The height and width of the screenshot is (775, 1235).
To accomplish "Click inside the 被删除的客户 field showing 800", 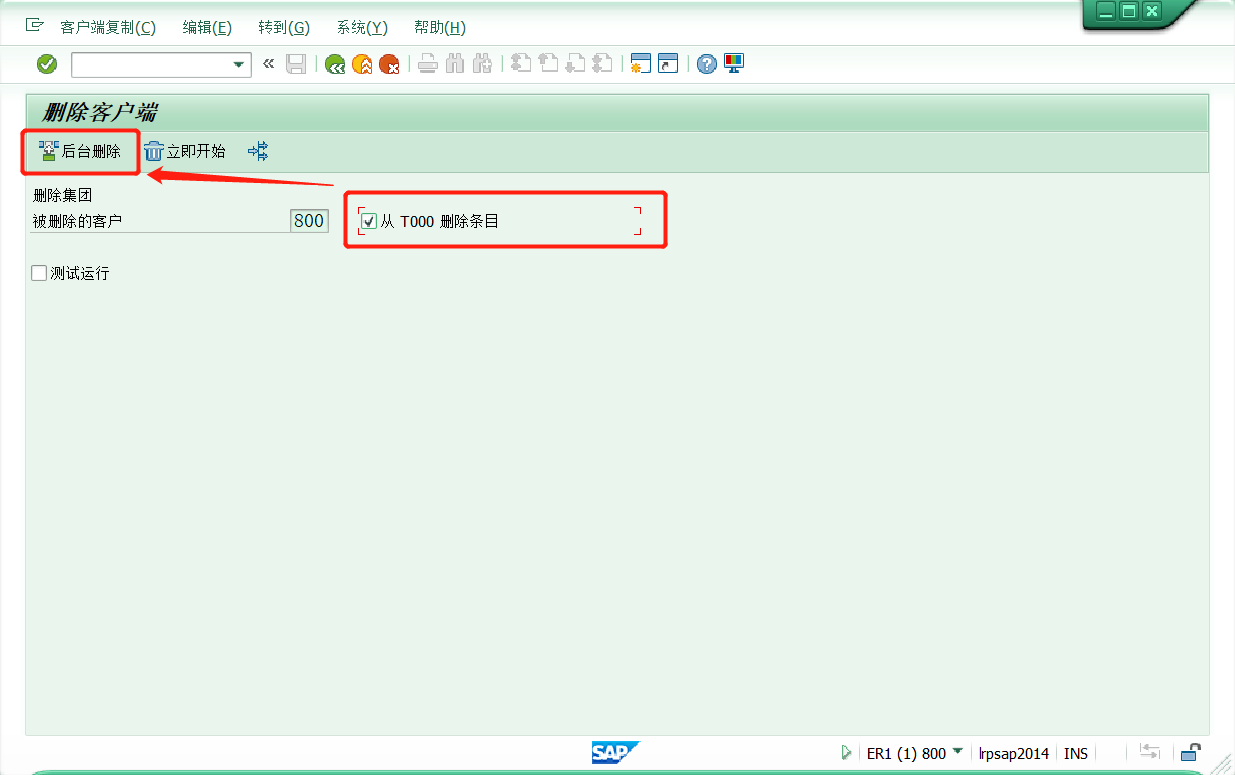I will [x=308, y=220].
